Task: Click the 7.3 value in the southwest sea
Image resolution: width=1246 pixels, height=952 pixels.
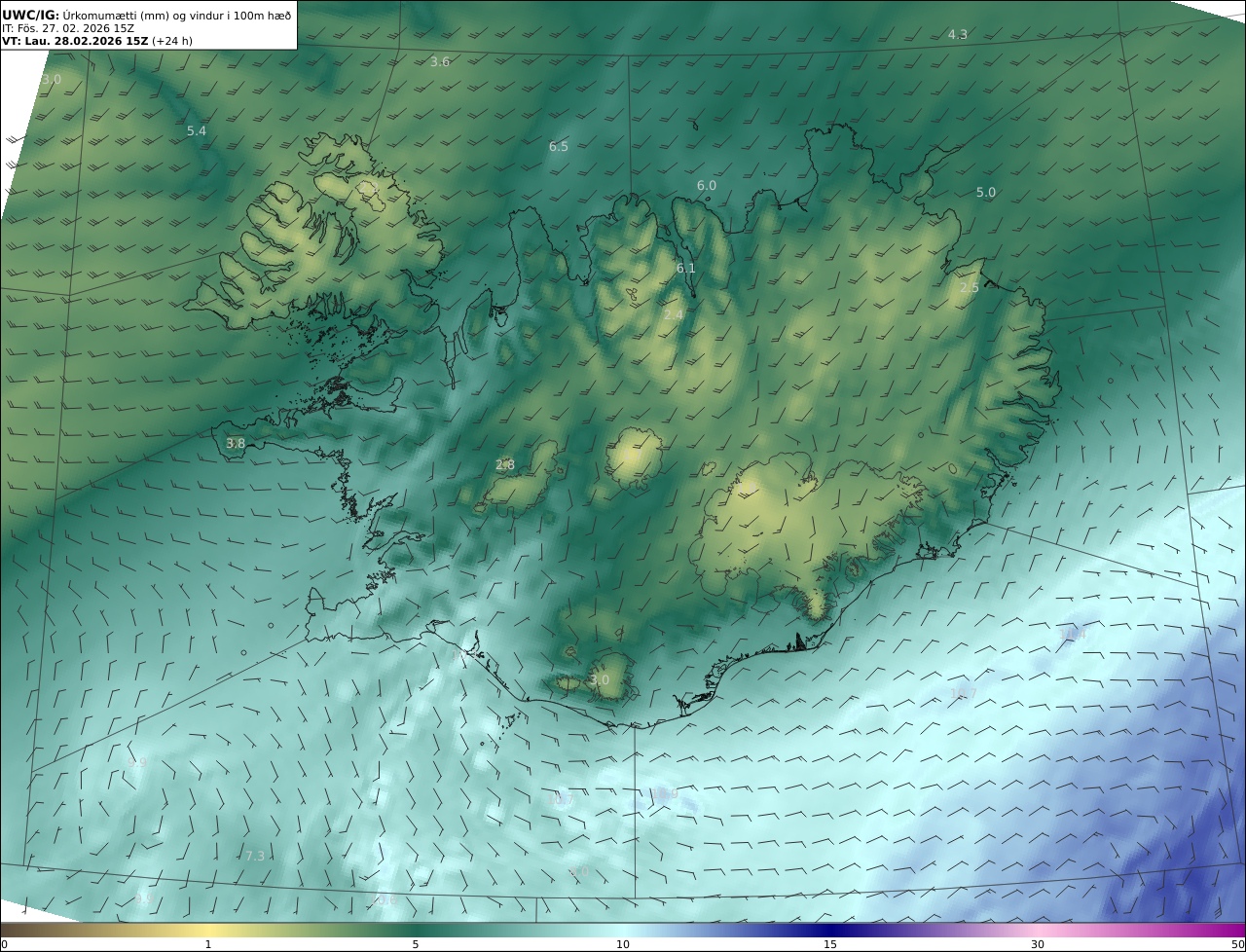Action: (255, 856)
